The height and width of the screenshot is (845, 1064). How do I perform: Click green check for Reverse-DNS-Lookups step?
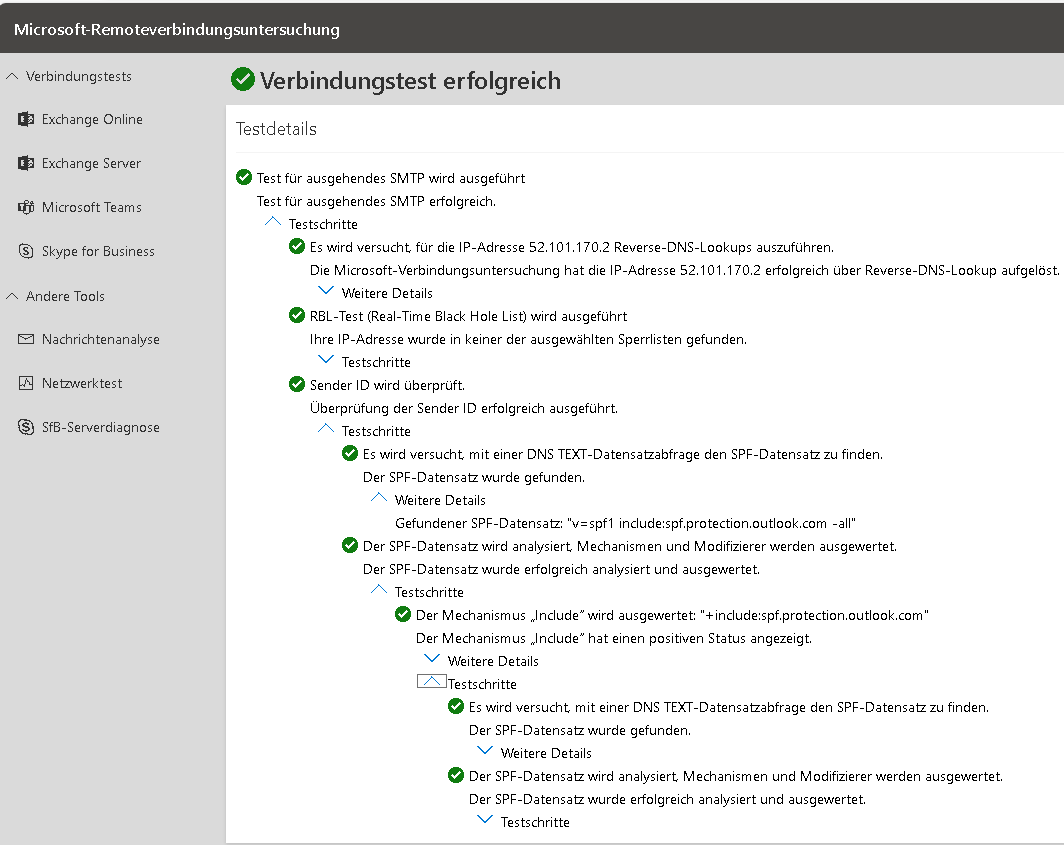[x=297, y=246]
